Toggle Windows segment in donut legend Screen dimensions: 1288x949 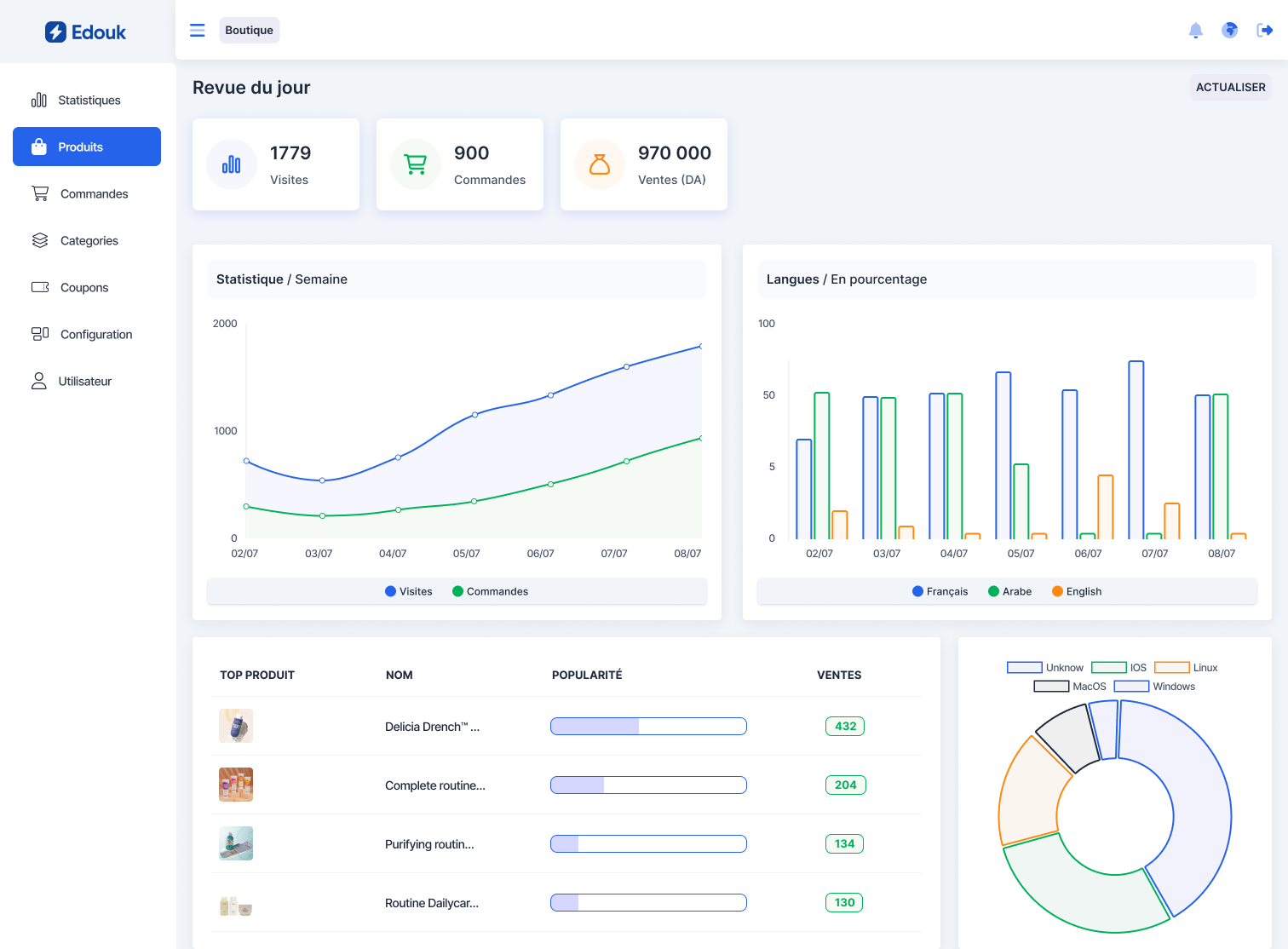point(1154,687)
